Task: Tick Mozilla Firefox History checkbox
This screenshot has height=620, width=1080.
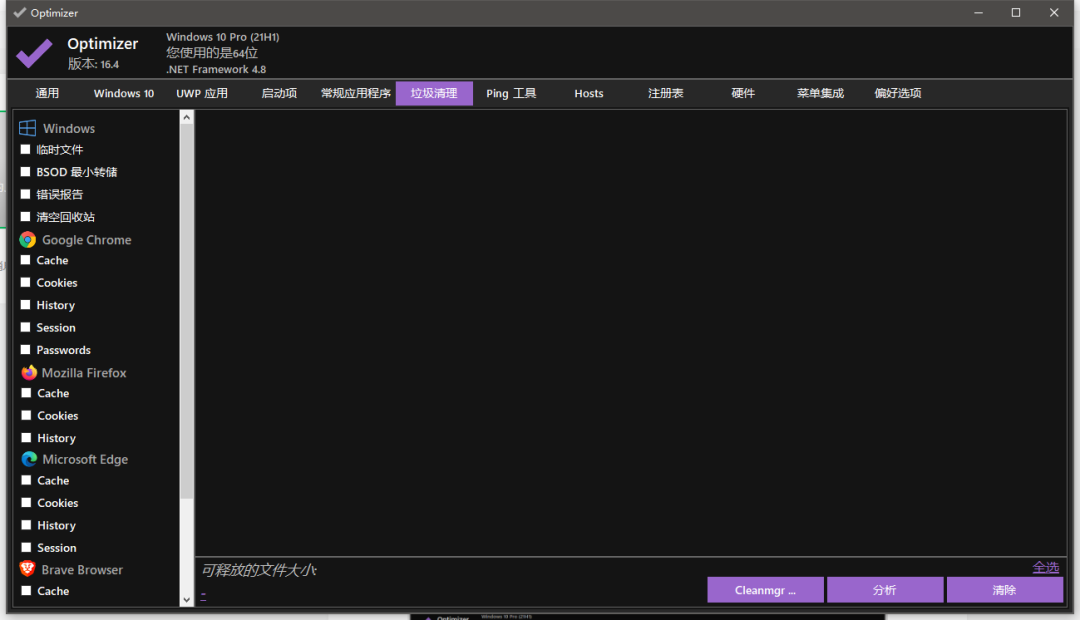Action: (x=26, y=437)
